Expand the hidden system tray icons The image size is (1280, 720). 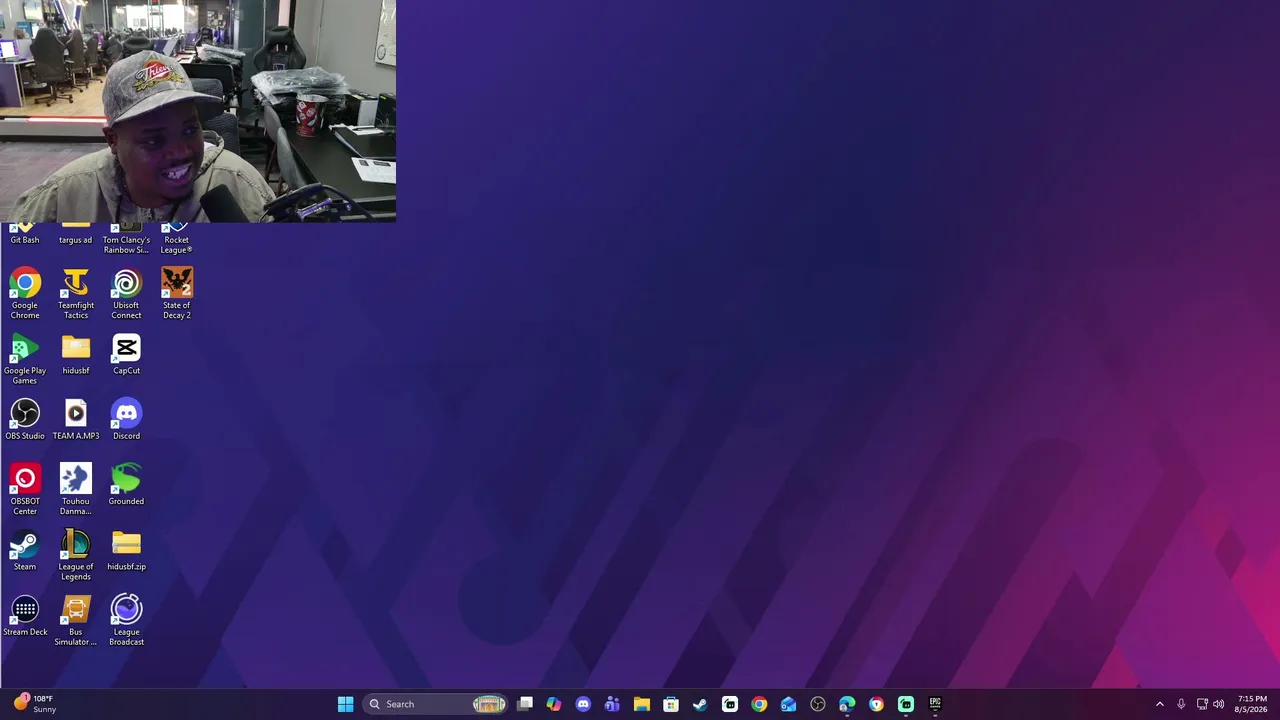[1160, 704]
